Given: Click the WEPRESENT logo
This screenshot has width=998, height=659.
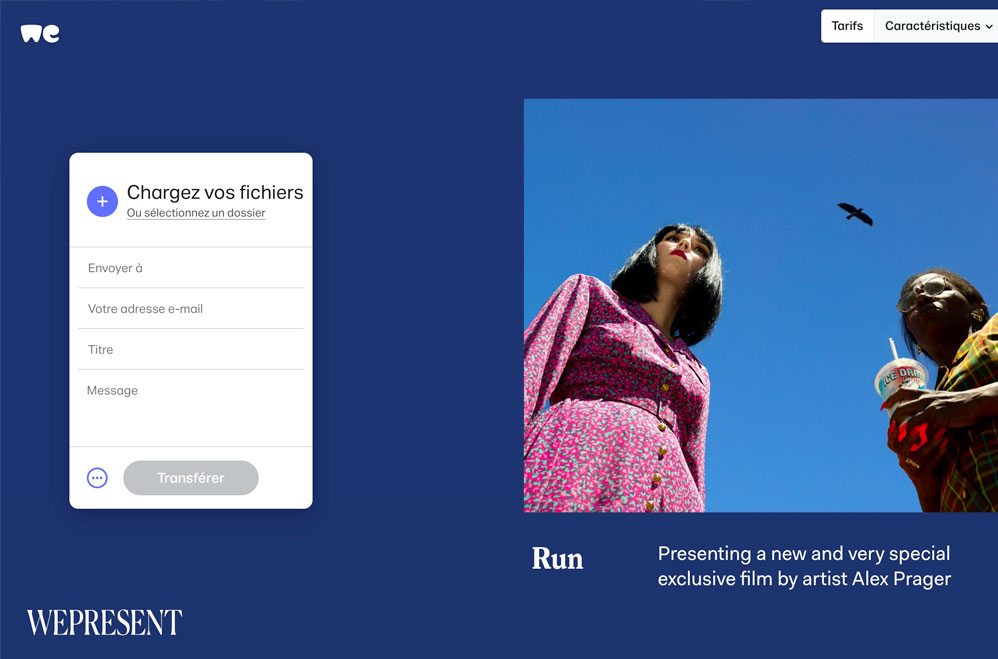Looking at the screenshot, I should 104,622.
